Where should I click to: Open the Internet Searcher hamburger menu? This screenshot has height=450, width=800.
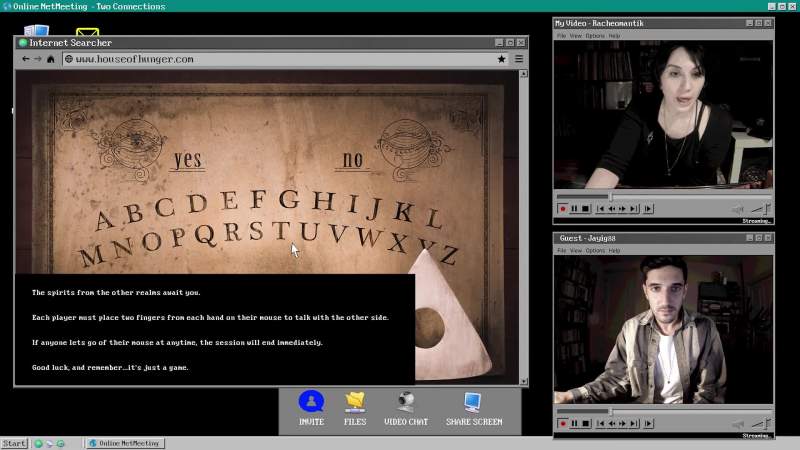point(519,59)
